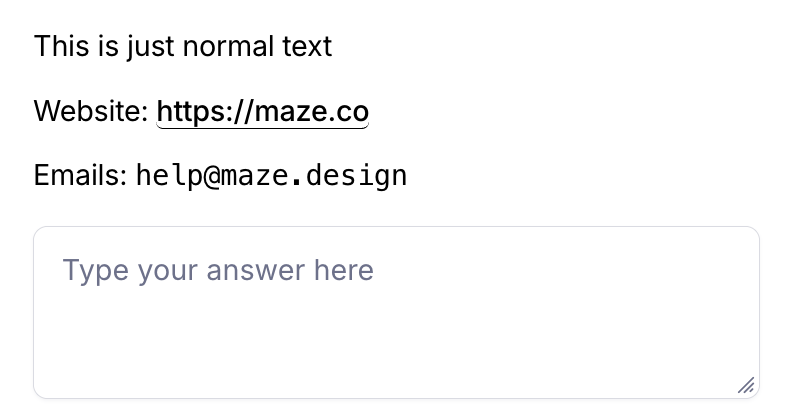Screen dimensions: 802x416
Task: Click the help@maze.design email address
Action: coord(271,176)
